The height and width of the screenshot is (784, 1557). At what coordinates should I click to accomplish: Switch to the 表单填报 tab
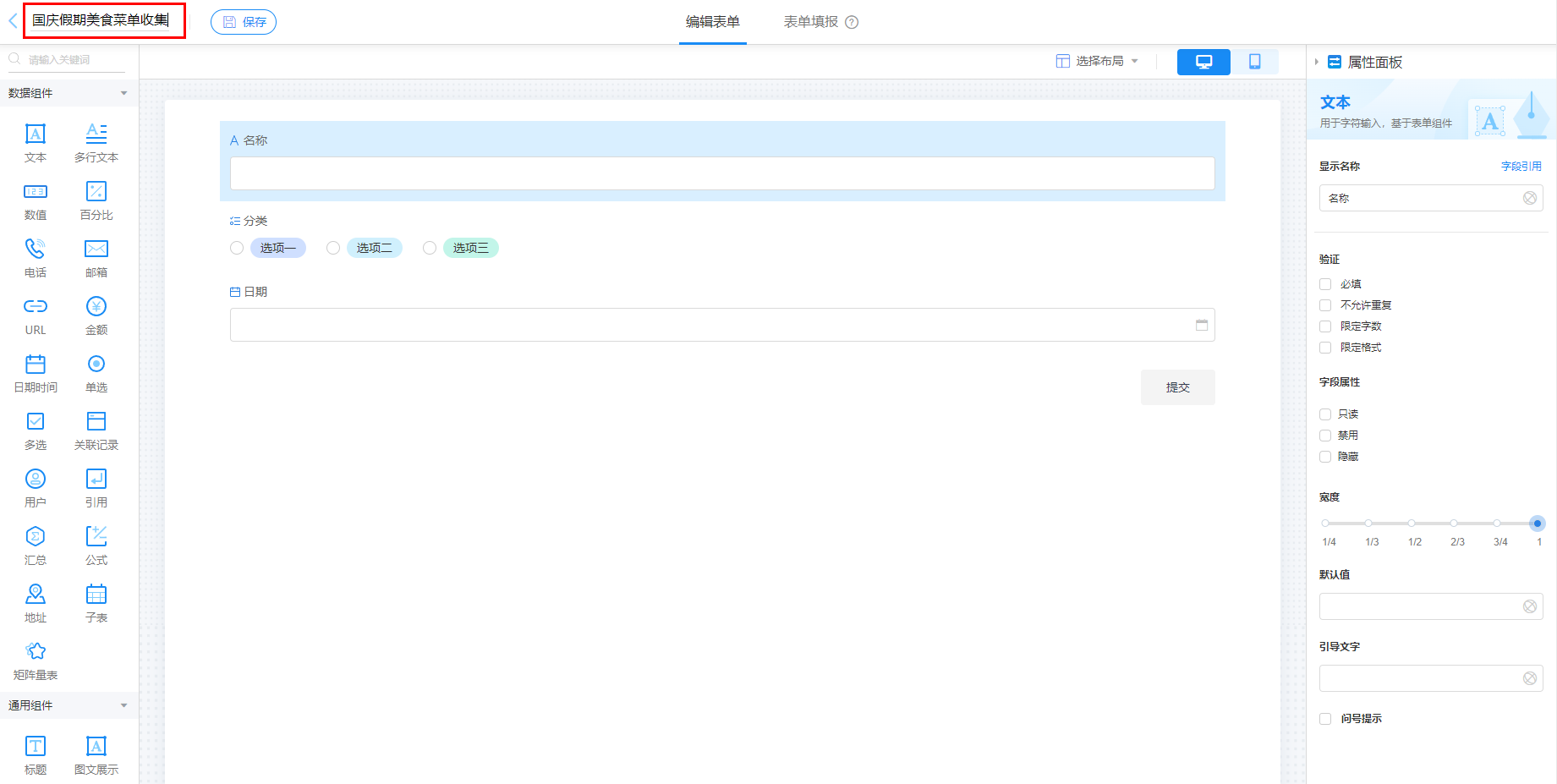click(x=811, y=22)
